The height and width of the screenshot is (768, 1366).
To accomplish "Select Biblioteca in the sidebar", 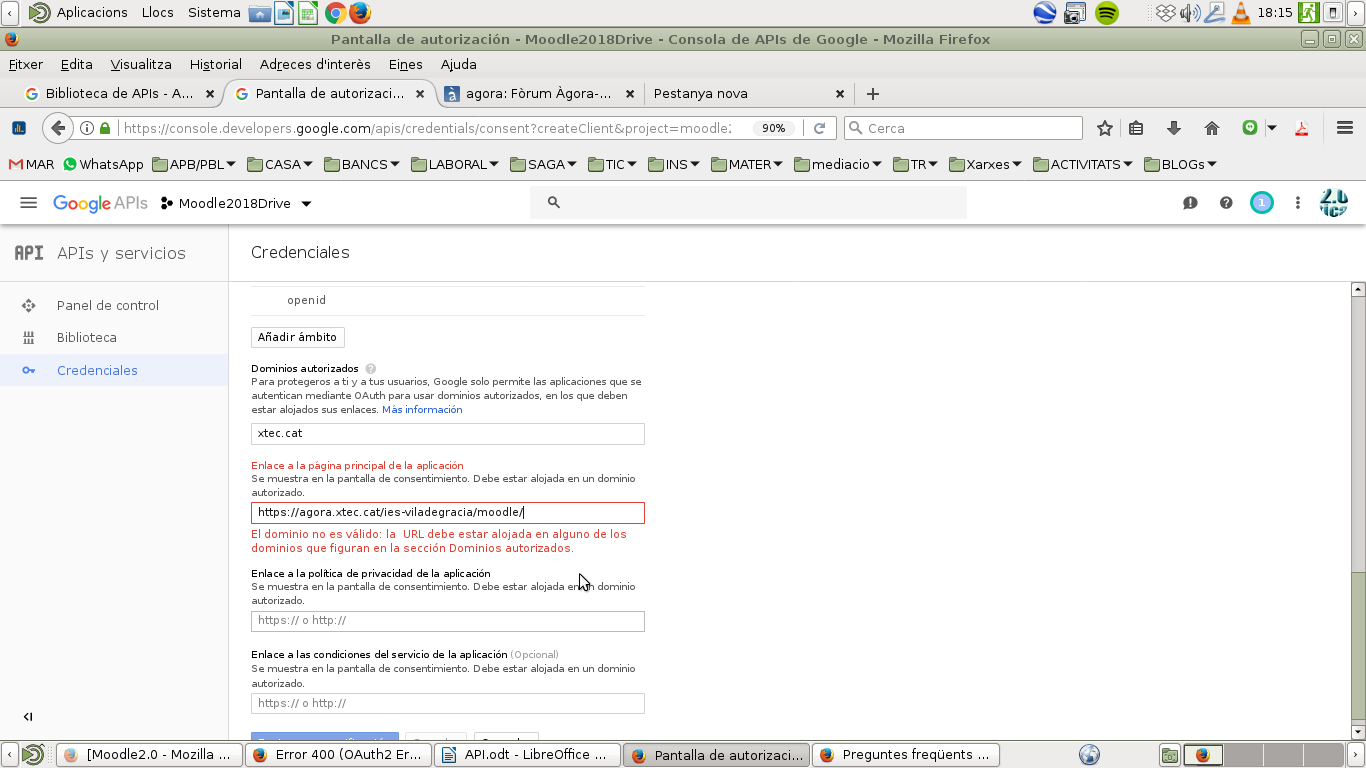I will coord(86,337).
